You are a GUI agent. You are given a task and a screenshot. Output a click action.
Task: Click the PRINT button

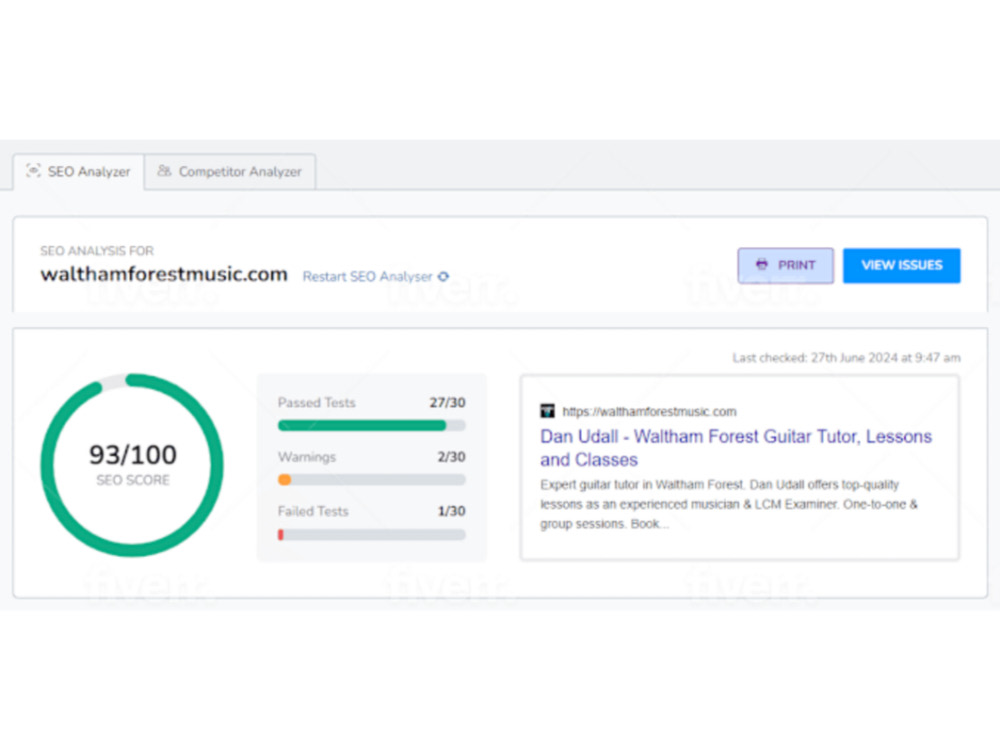(x=785, y=265)
